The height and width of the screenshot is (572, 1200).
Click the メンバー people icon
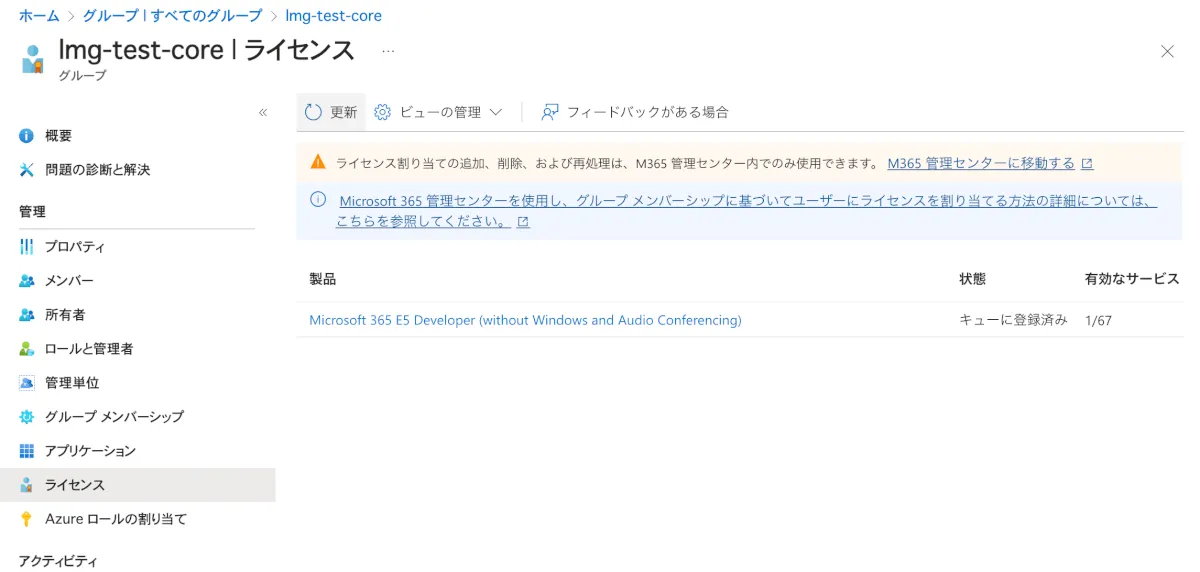pyautogui.click(x=27, y=281)
